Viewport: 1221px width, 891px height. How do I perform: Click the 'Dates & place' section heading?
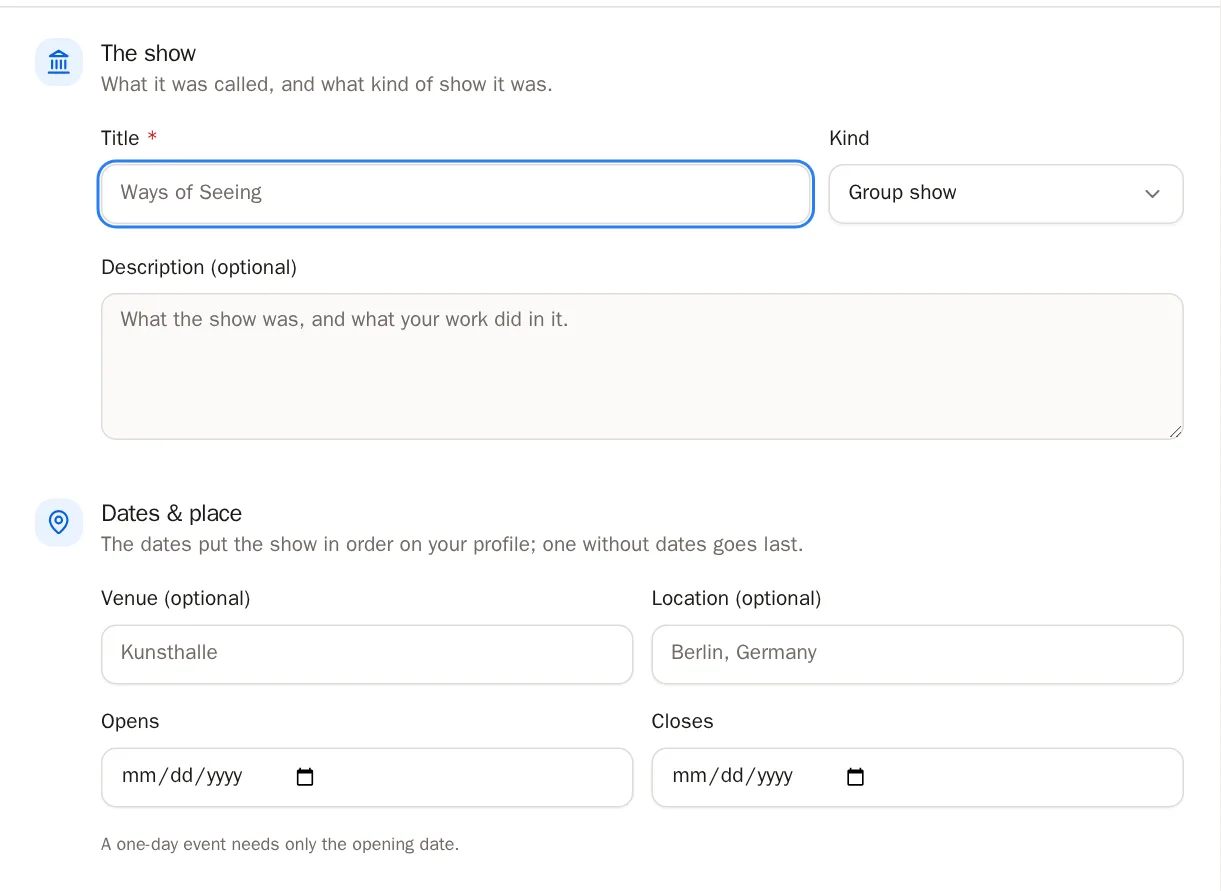tap(171, 514)
